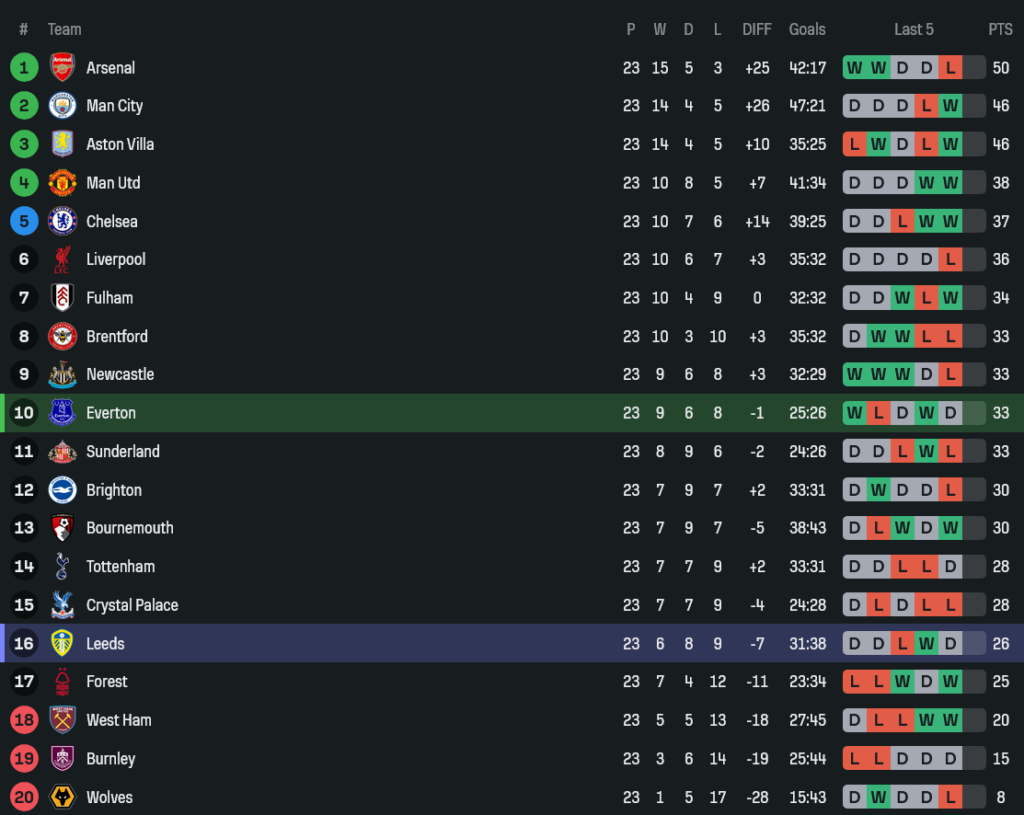The image size is (1024, 815).
Task: Open the Crystal Palace team name
Action: coord(132,605)
